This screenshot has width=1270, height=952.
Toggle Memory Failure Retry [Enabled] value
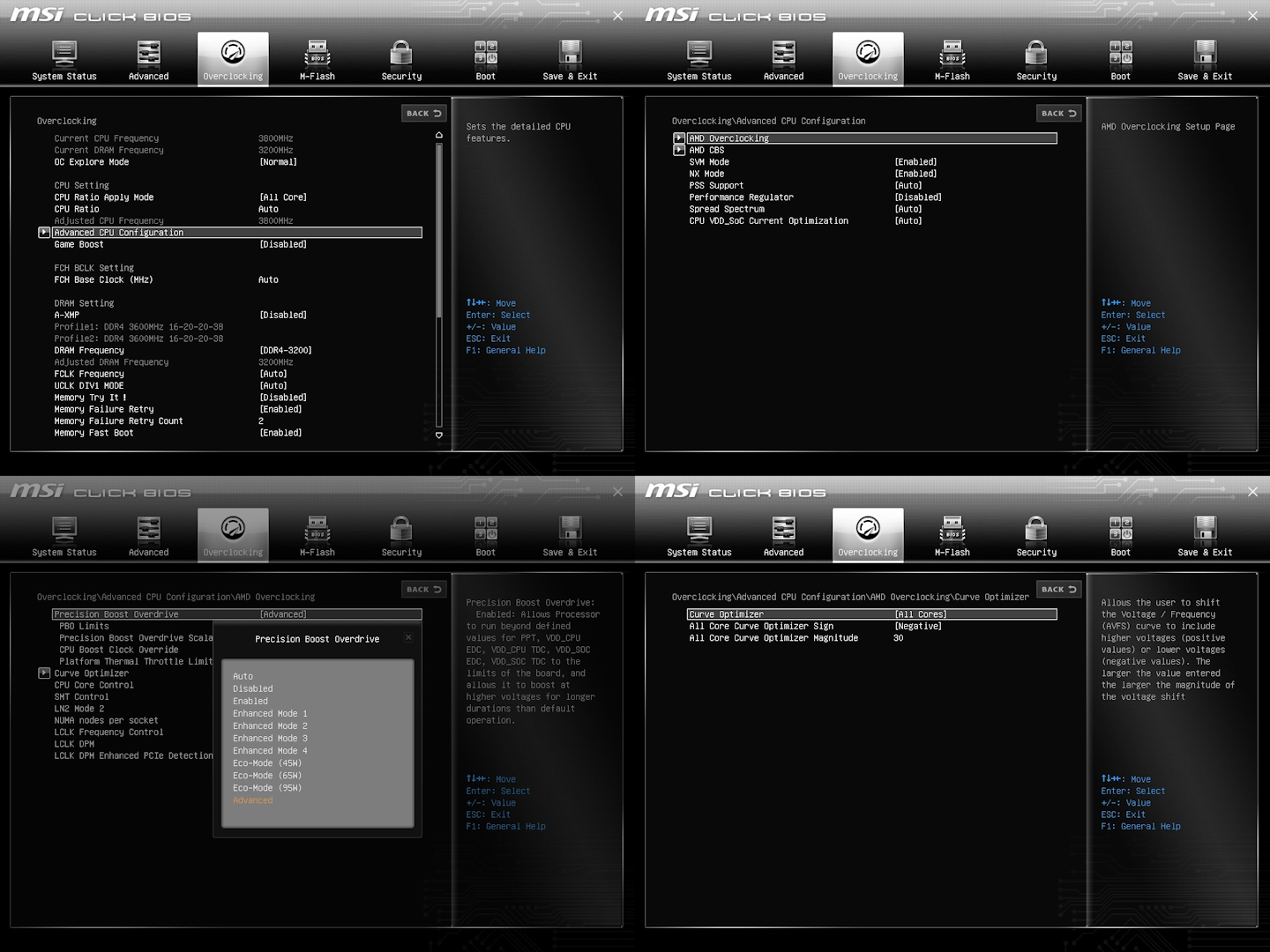pos(280,409)
